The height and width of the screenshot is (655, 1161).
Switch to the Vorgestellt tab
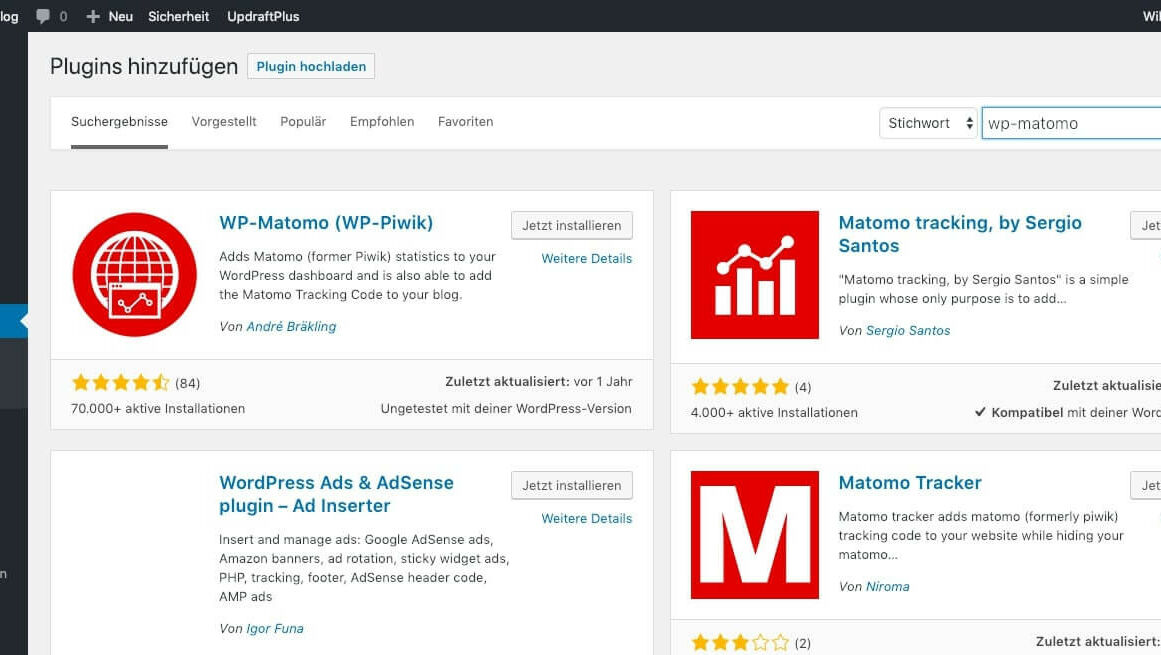pos(224,121)
